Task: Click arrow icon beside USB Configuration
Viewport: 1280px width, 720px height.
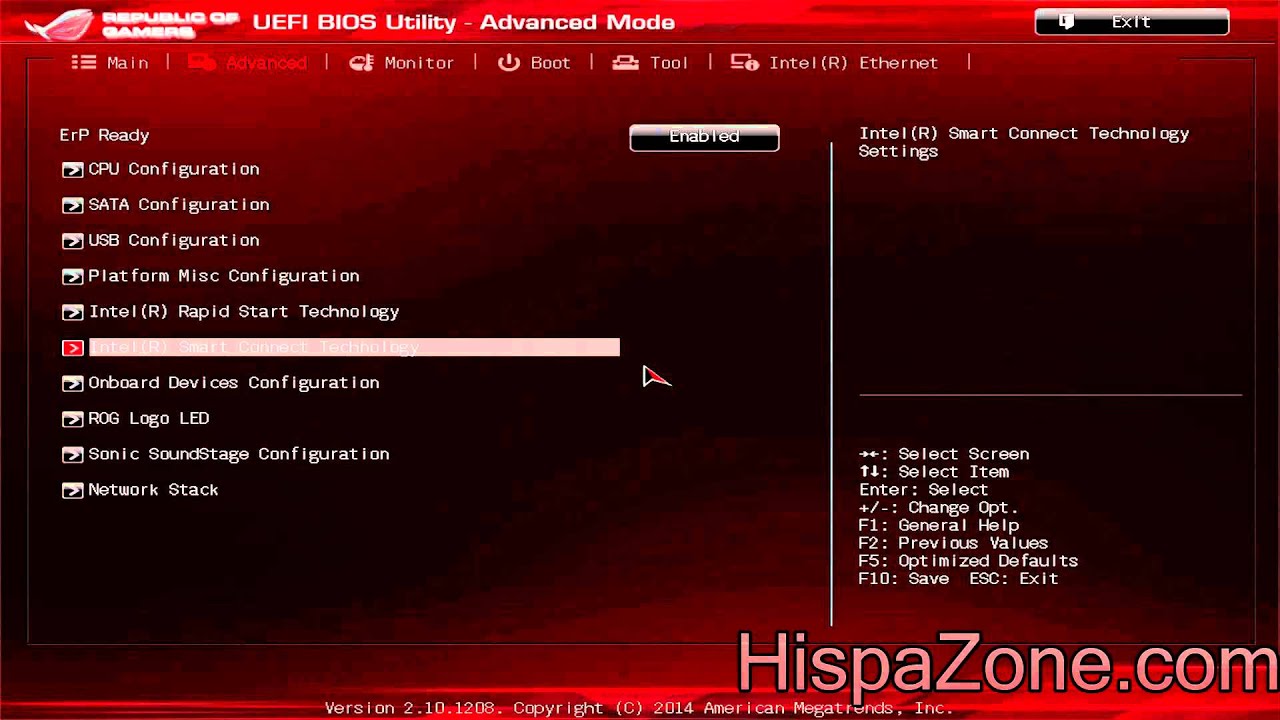Action: [x=72, y=241]
